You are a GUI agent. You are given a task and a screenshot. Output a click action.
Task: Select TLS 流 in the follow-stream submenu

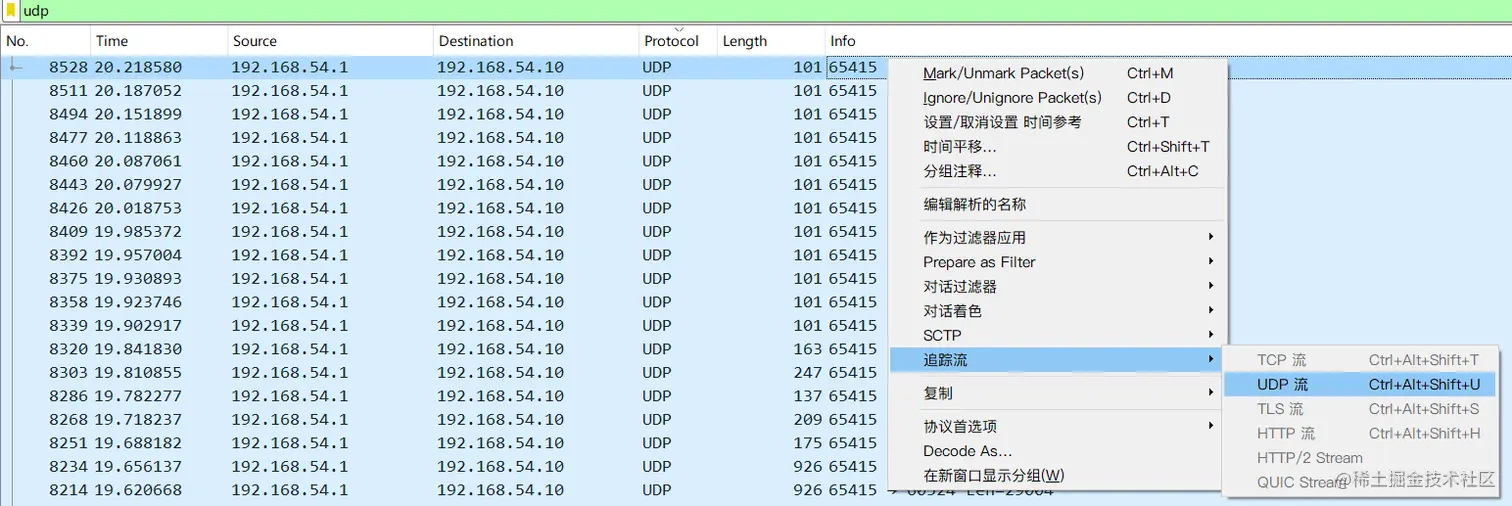1360,409
